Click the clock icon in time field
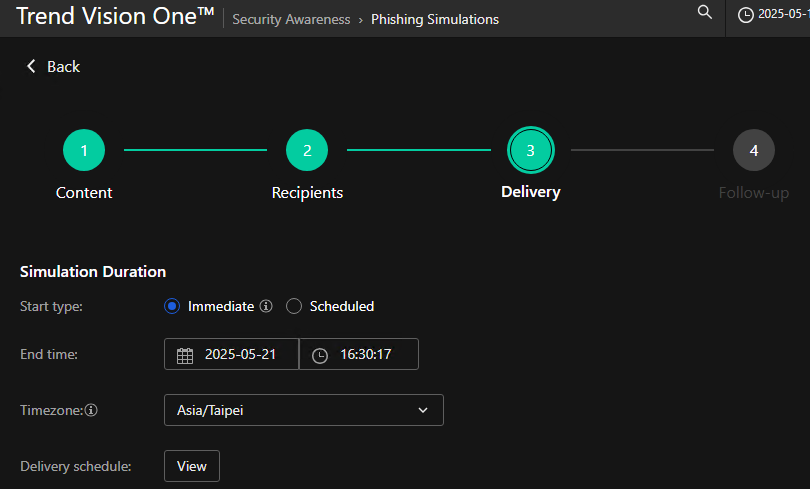 [320, 355]
